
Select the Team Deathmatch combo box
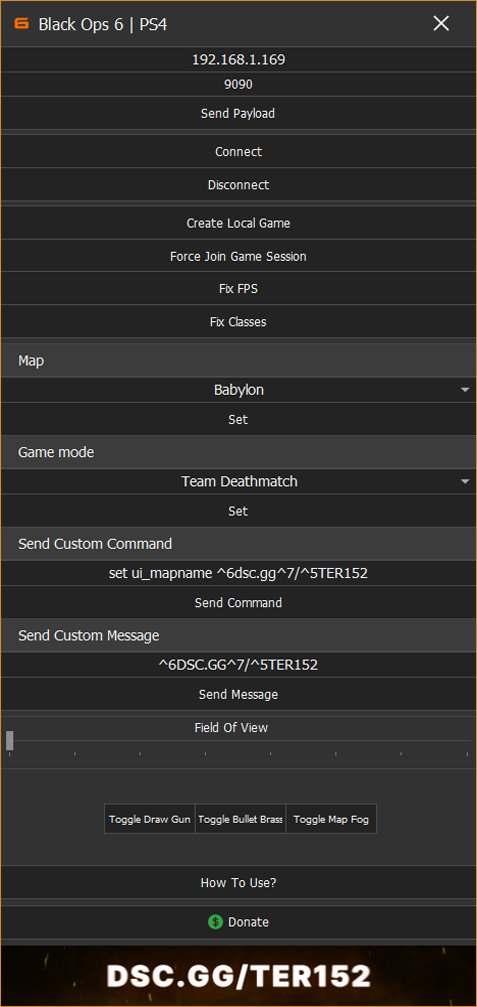[238, 482]
